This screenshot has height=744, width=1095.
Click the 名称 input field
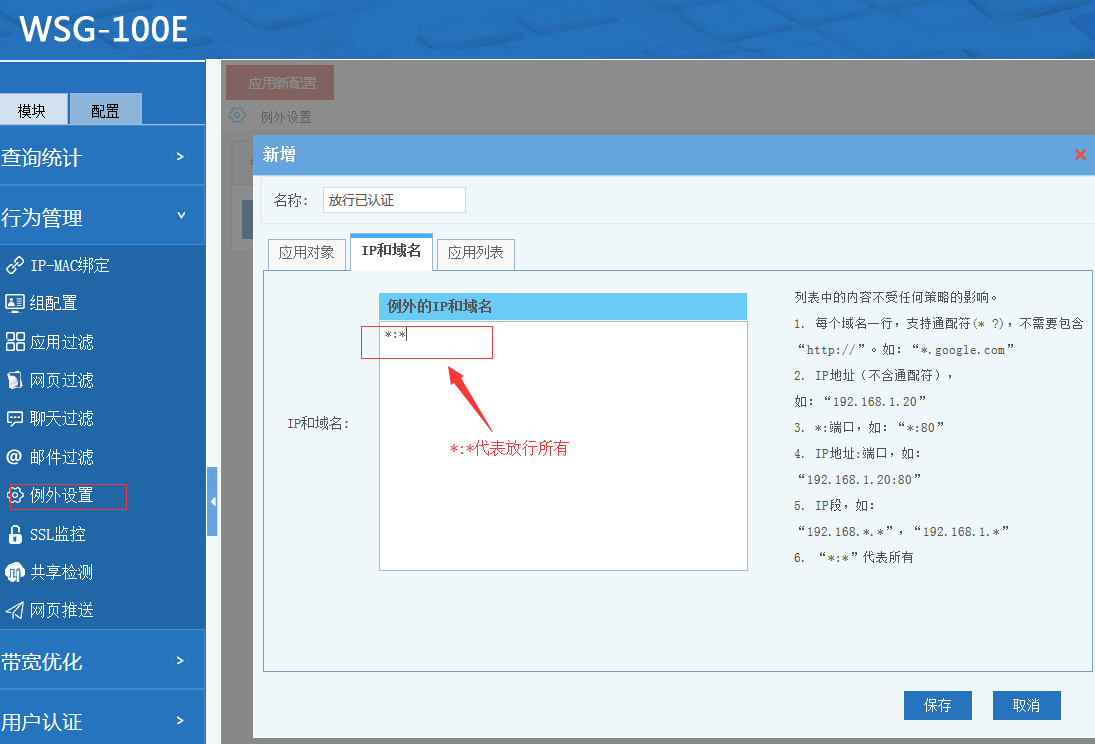pos(394,200)
